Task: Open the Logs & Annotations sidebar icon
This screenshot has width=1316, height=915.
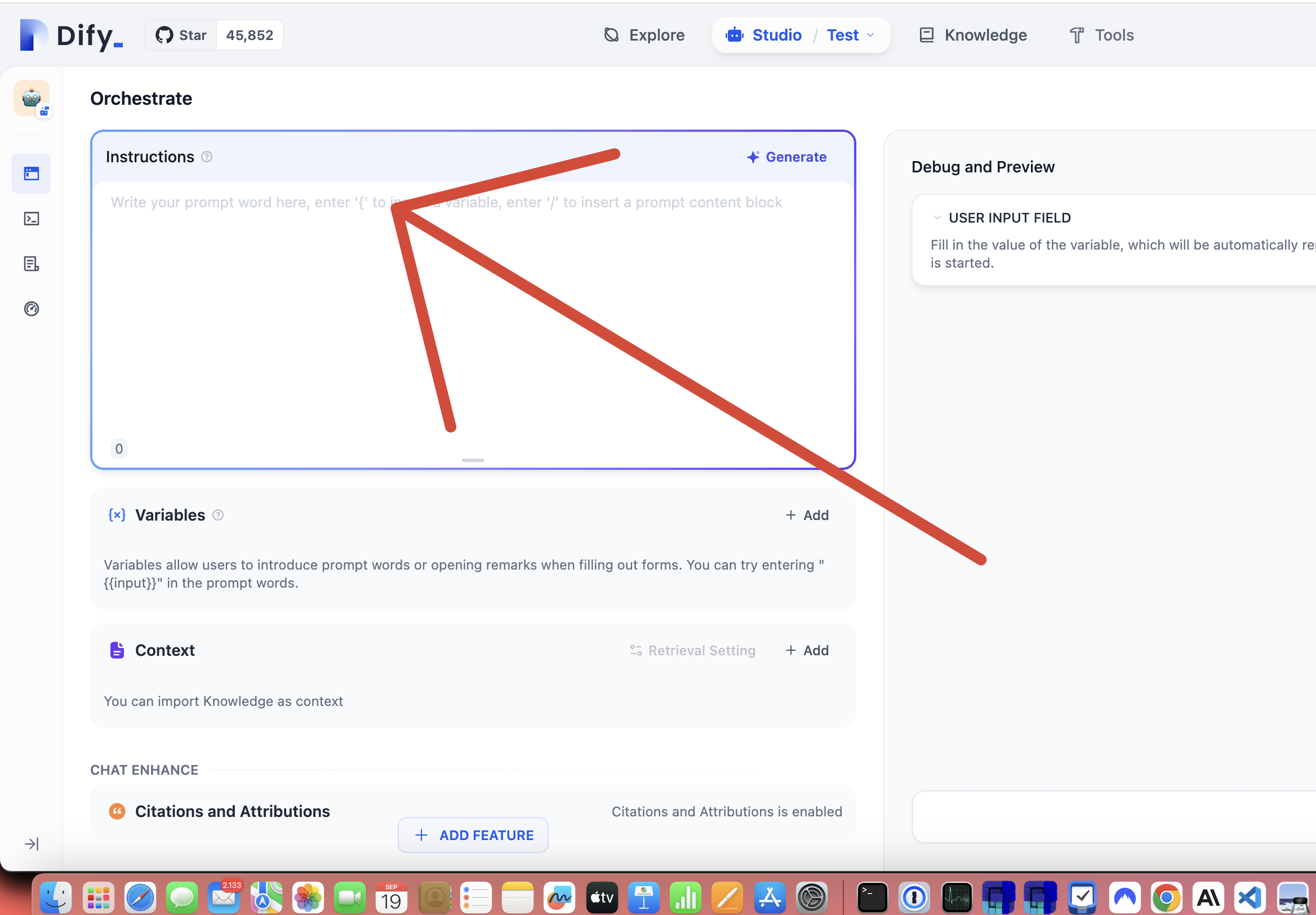Action: pos(31,264)
